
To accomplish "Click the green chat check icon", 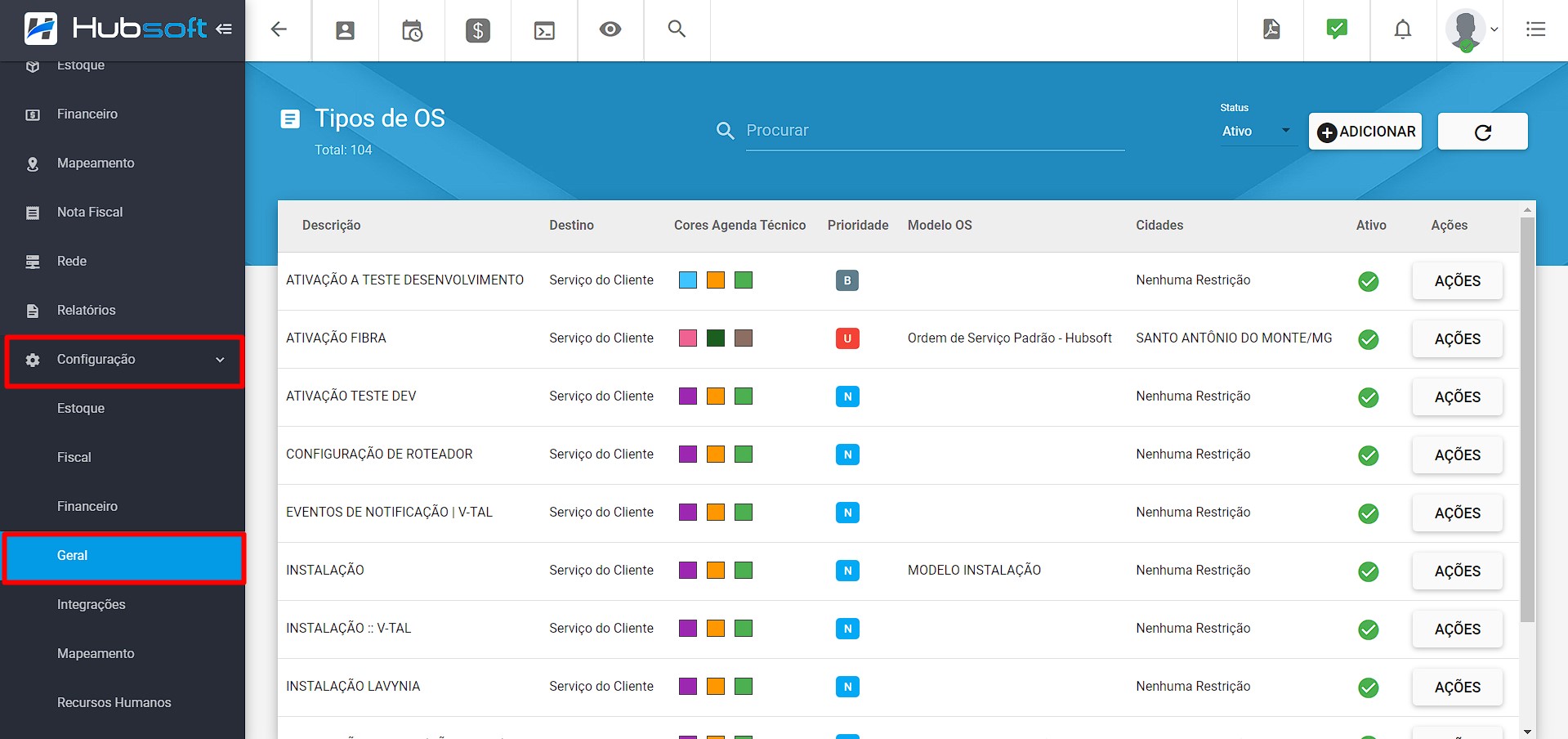I will click(x=1337, y=29).
